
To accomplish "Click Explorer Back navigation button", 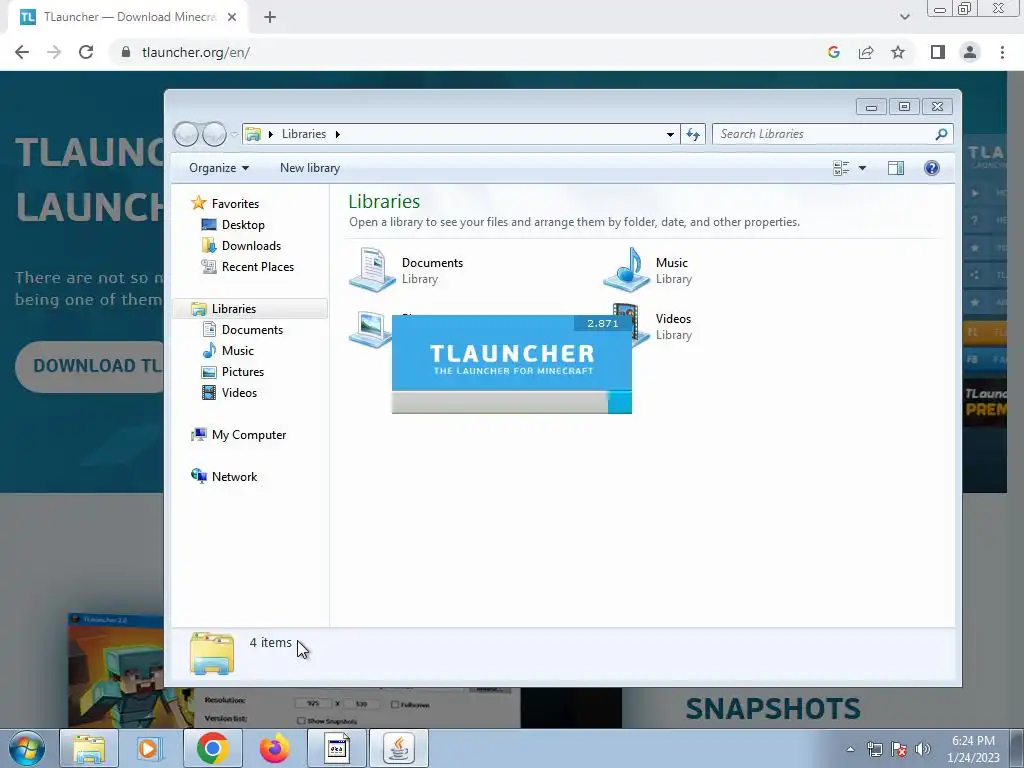I will click(x=185, y=134).
